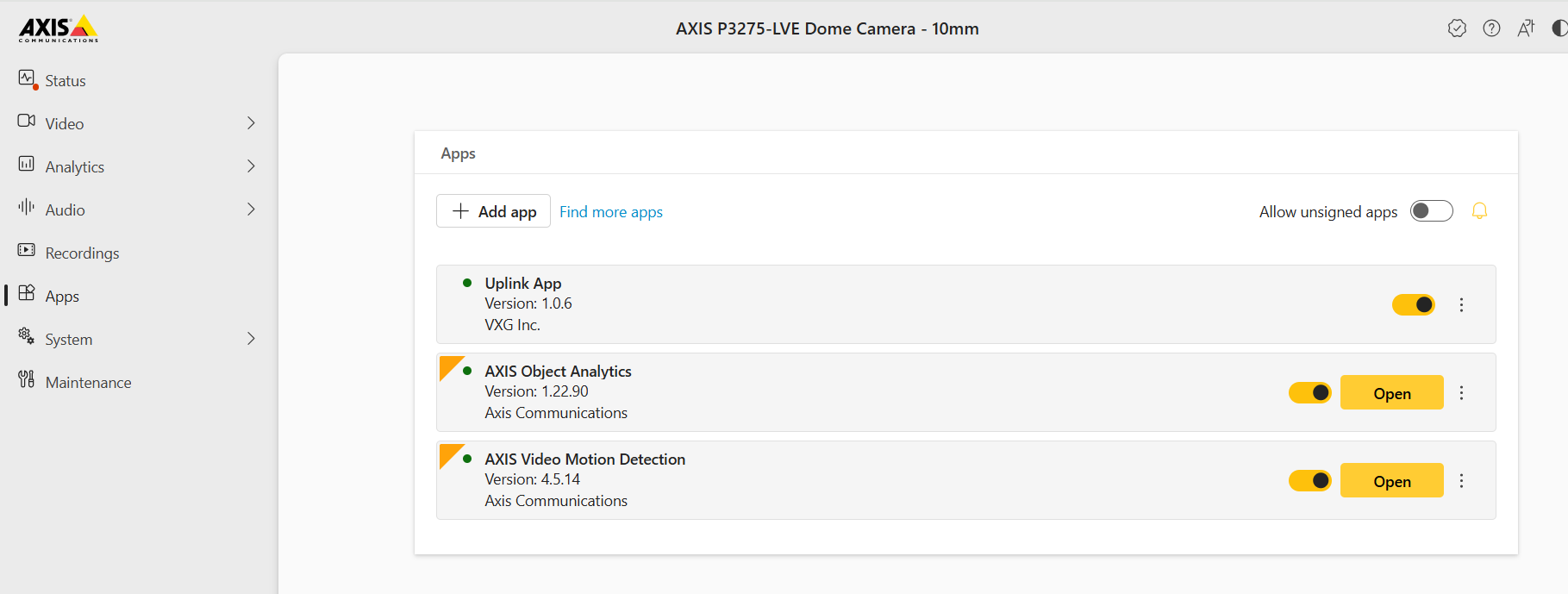This screenshot has width=1568, height=594.
Task: Open Uplink App three-dot options menu
Action: 1461,305
